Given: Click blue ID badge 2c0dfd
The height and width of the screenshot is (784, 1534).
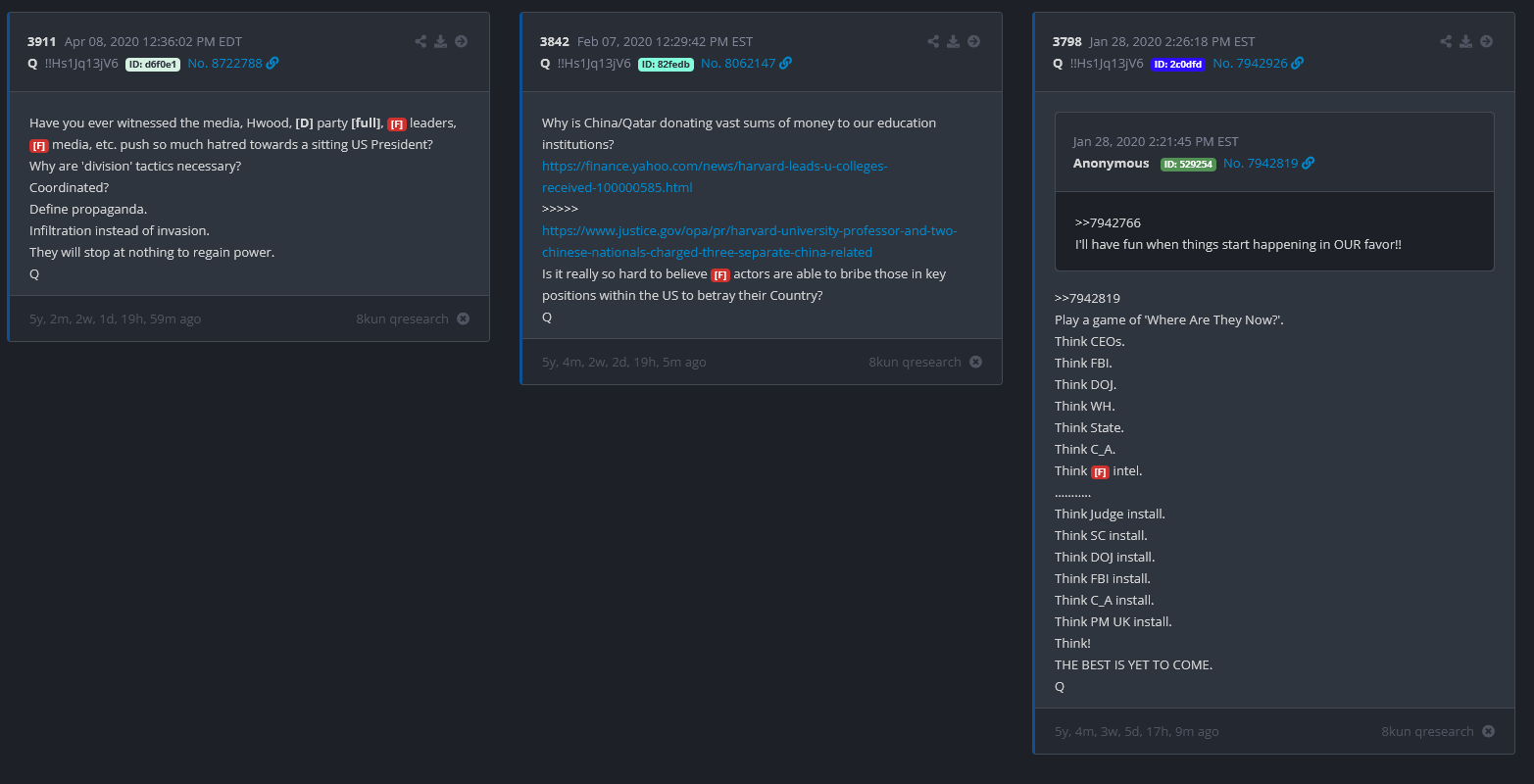Looking at the screenshot, I should point(1178,64).
